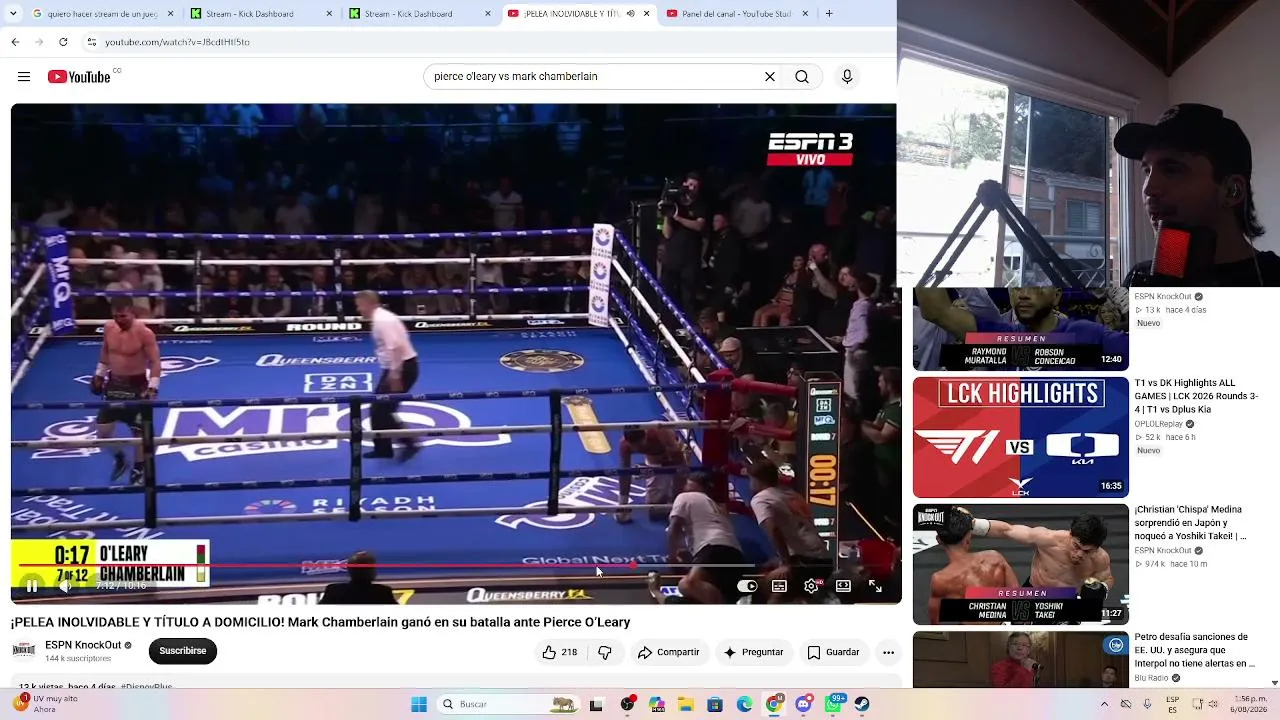Open 'T1 vs DK Highlights ALL GAMES' title
Screen dimensions: 1280x720
(x=1196, y=396)
